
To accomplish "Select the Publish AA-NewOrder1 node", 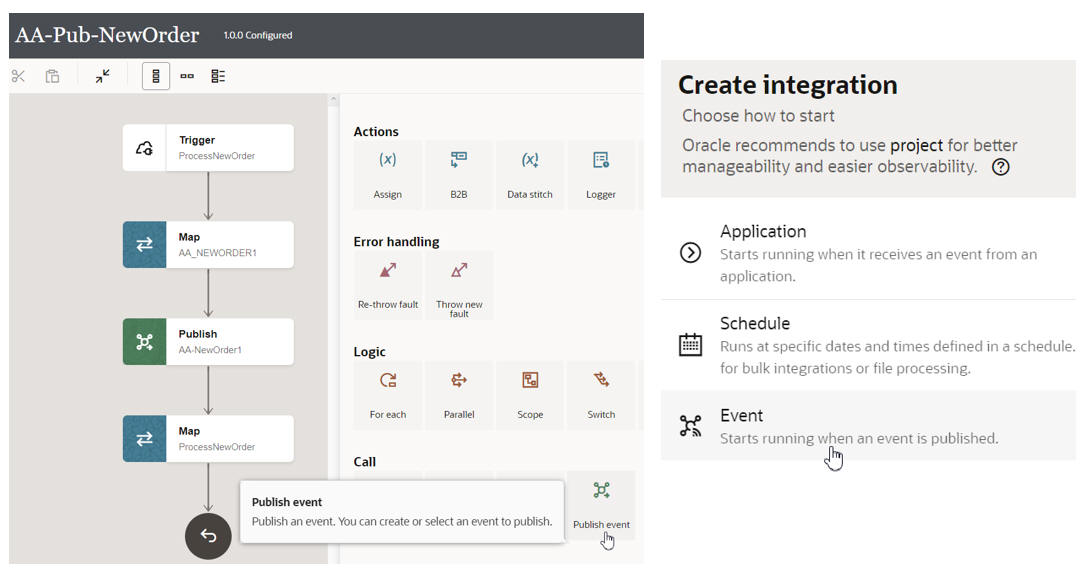I will [208, 342].
